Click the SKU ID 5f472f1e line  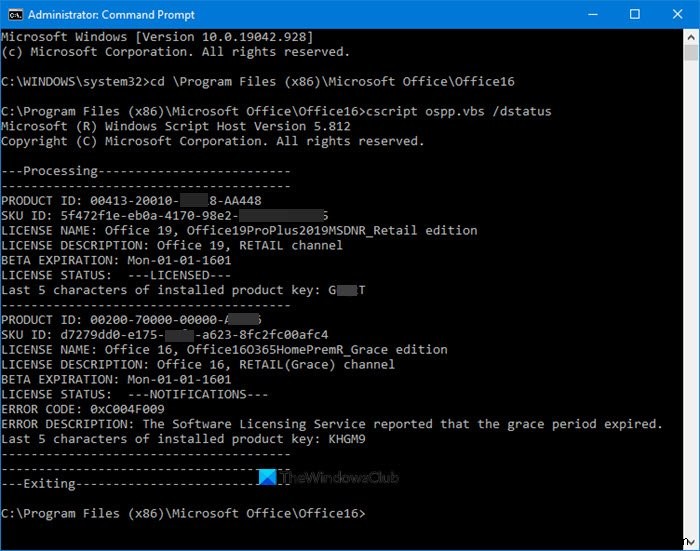click(x=164, y=216)
